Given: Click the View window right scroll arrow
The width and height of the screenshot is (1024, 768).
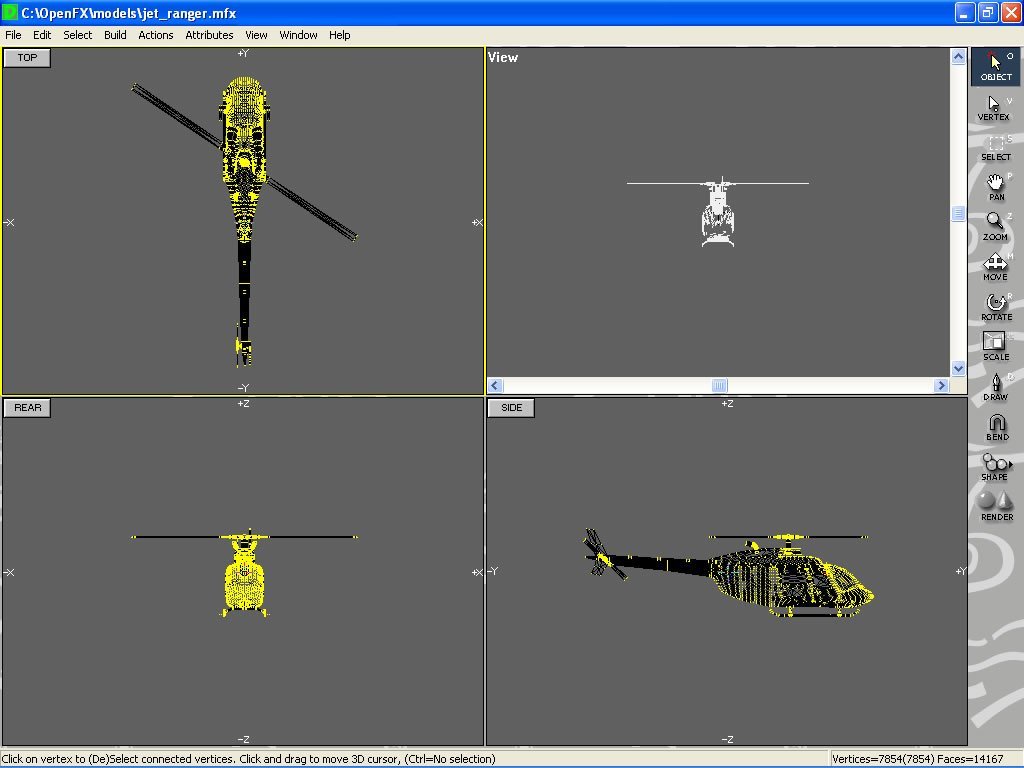Looking at the screenshot, I should (x=941, y=385).
